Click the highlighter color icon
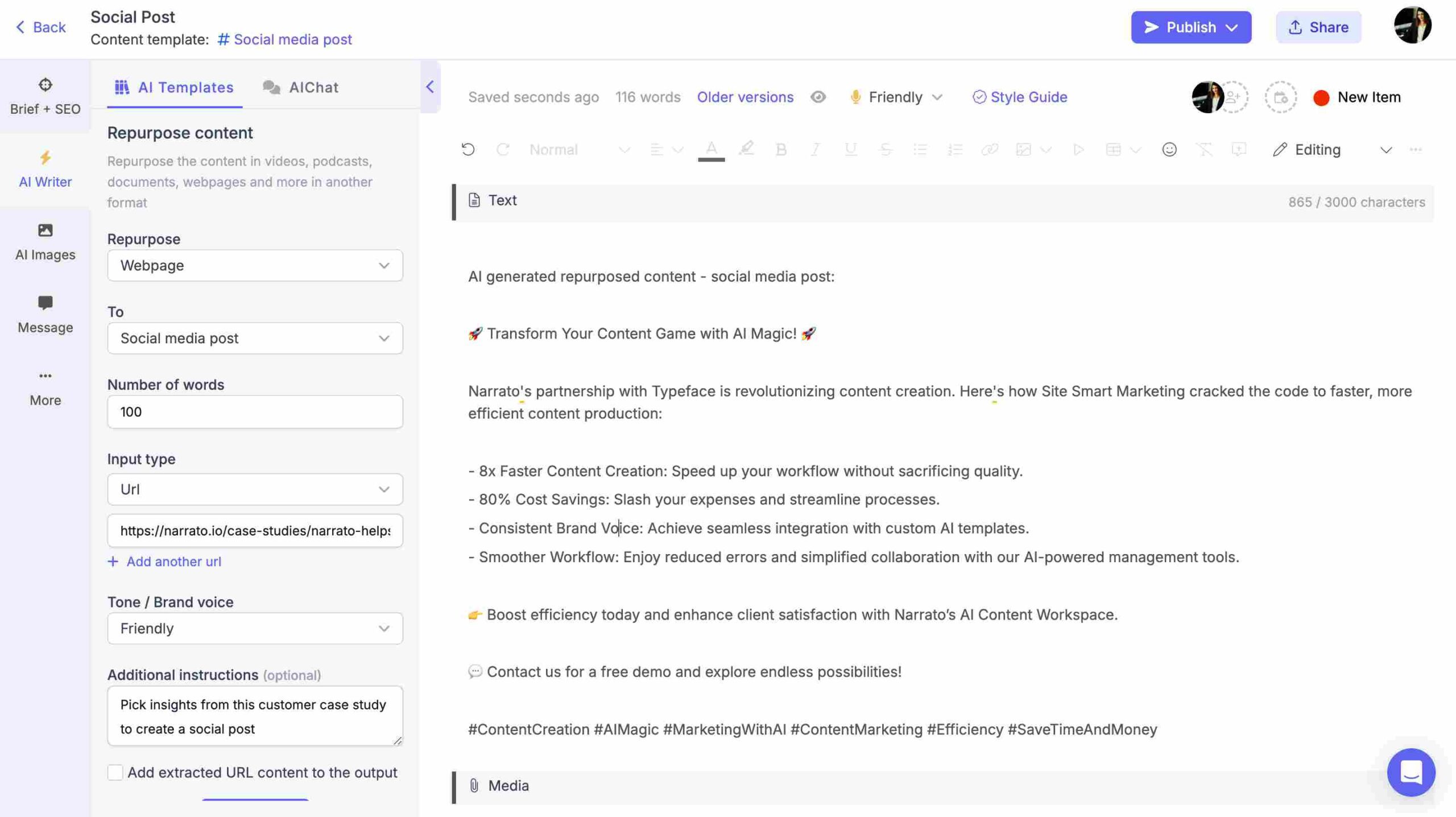Viewport: 1456px width, 817px height. click(746, 149)
